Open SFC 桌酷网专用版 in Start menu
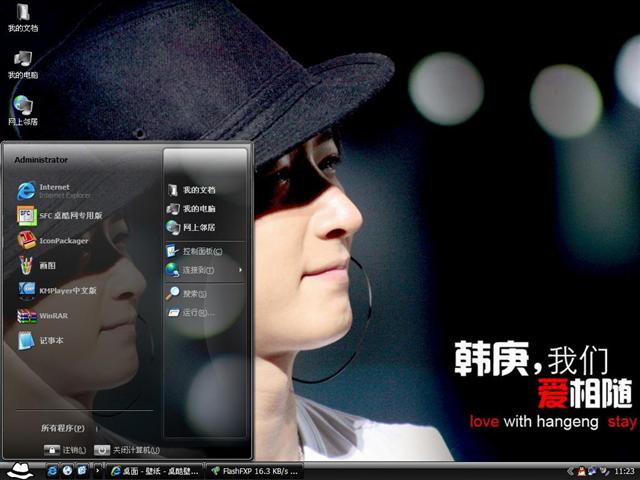The image size is (640, 480). 60,216
